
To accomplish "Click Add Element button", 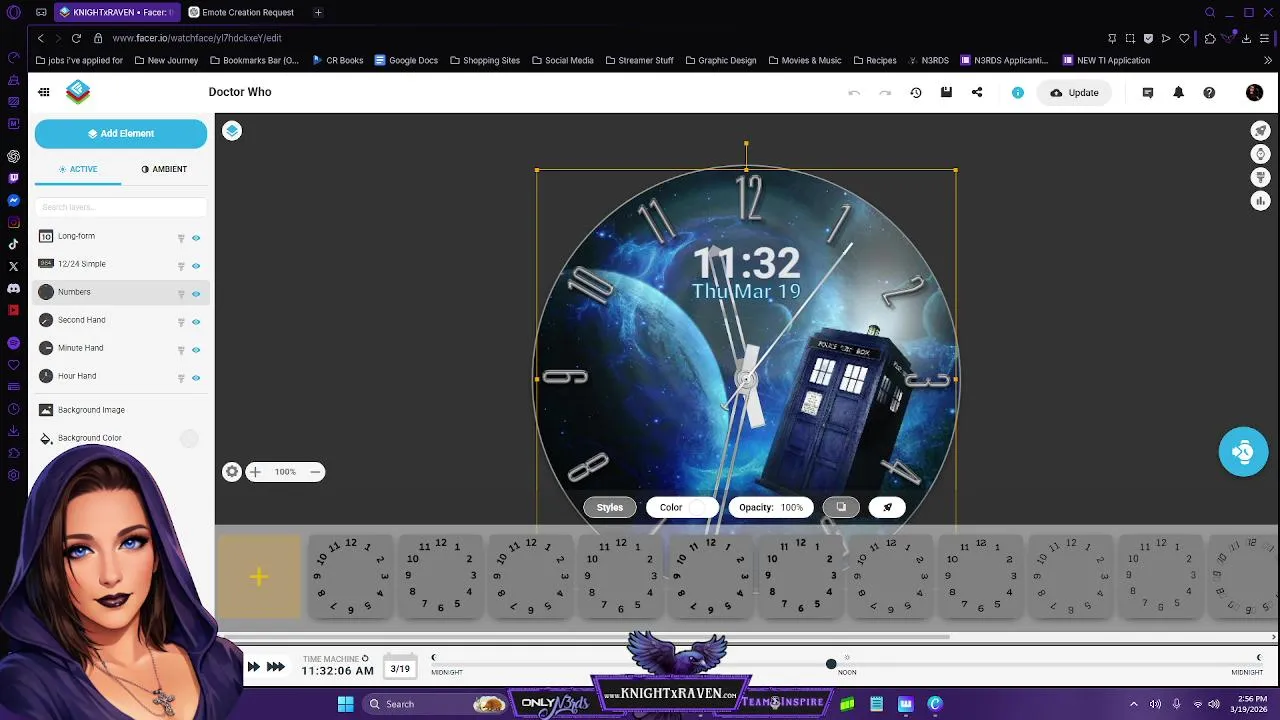I will 121,133.
